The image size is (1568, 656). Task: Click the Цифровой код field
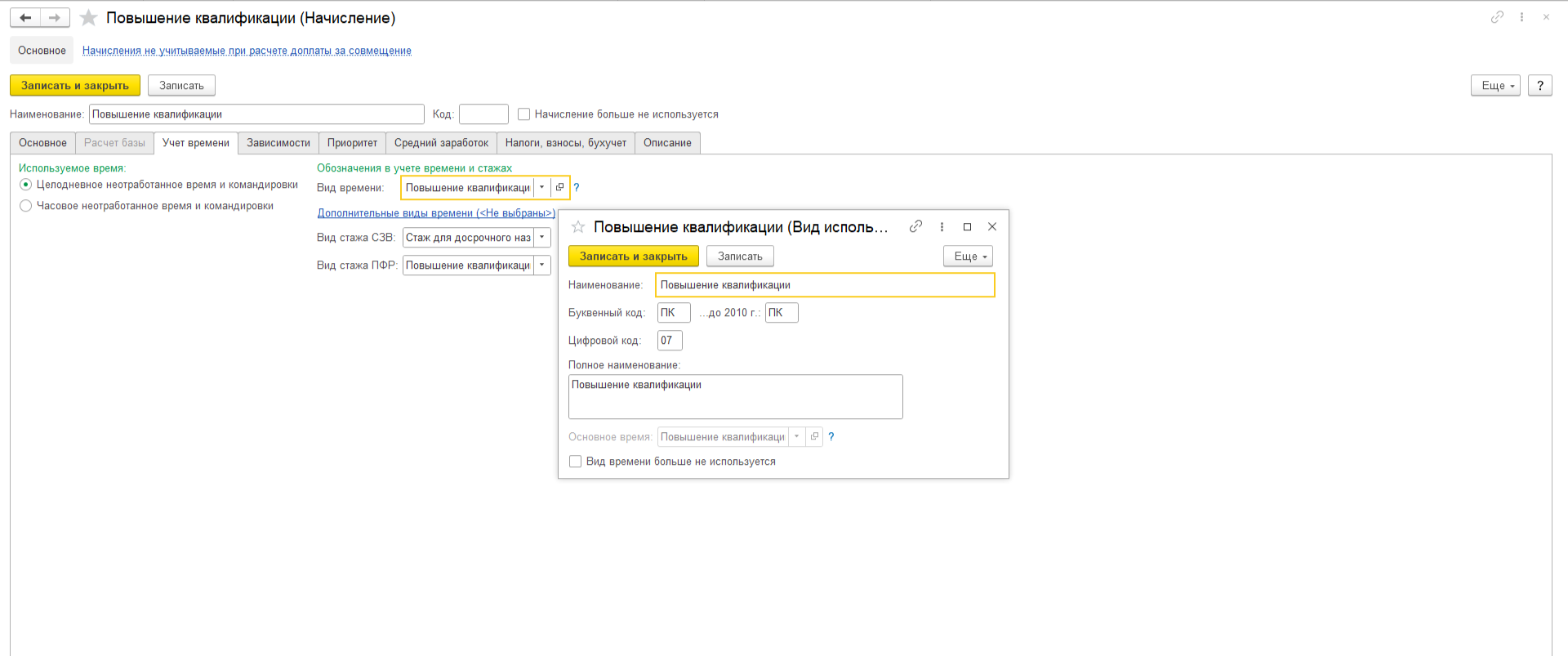670,341
